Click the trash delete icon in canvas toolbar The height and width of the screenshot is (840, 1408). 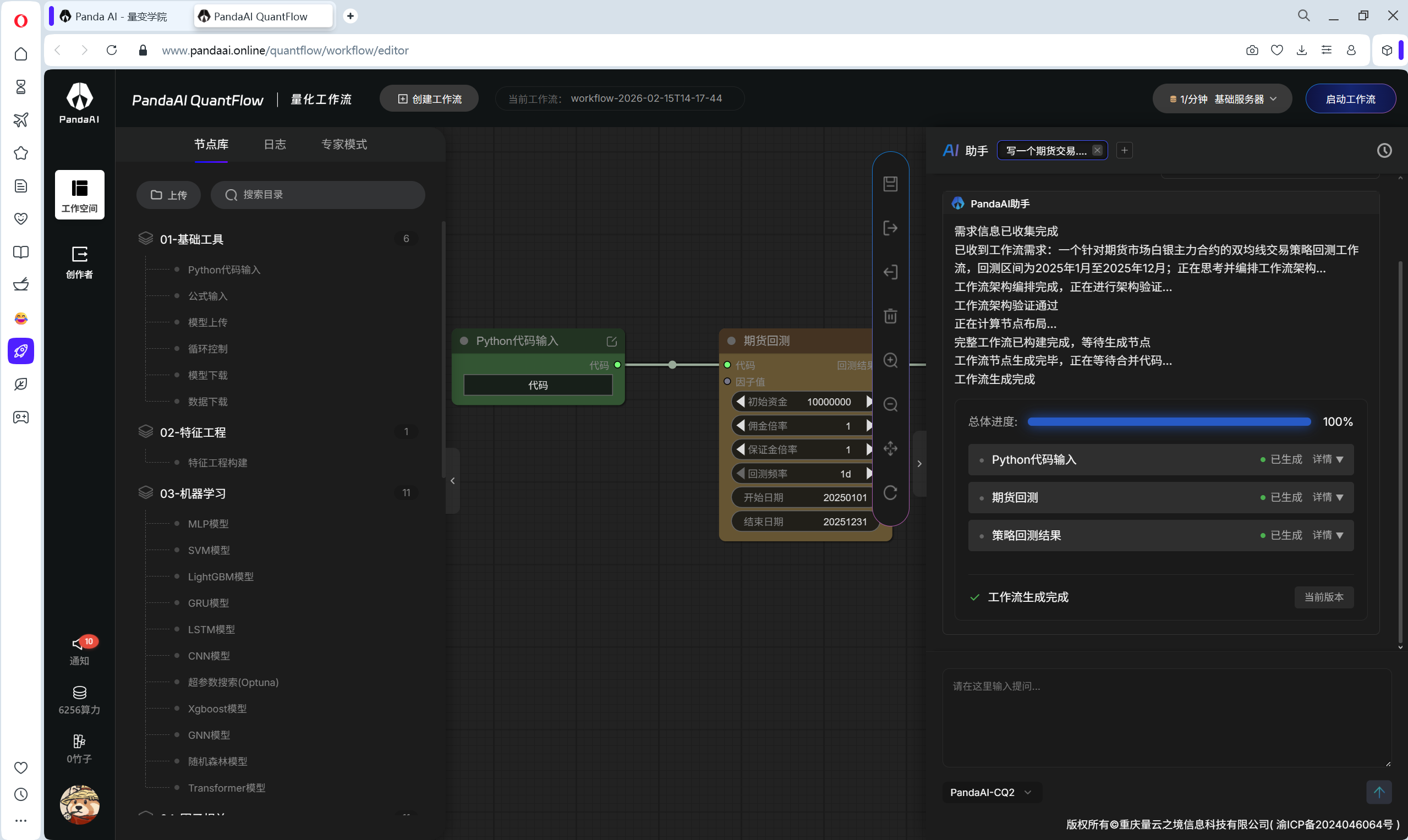point(890,316)
